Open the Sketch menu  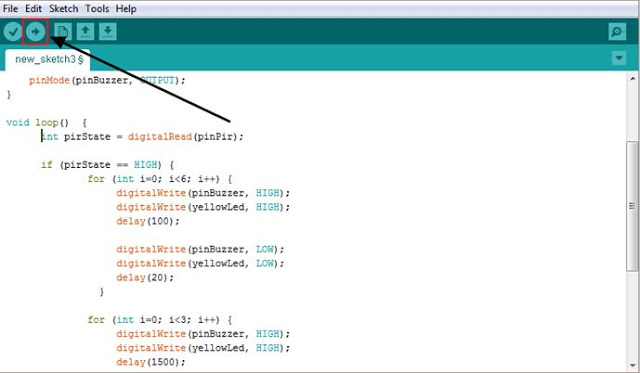[x=64, y=9]
